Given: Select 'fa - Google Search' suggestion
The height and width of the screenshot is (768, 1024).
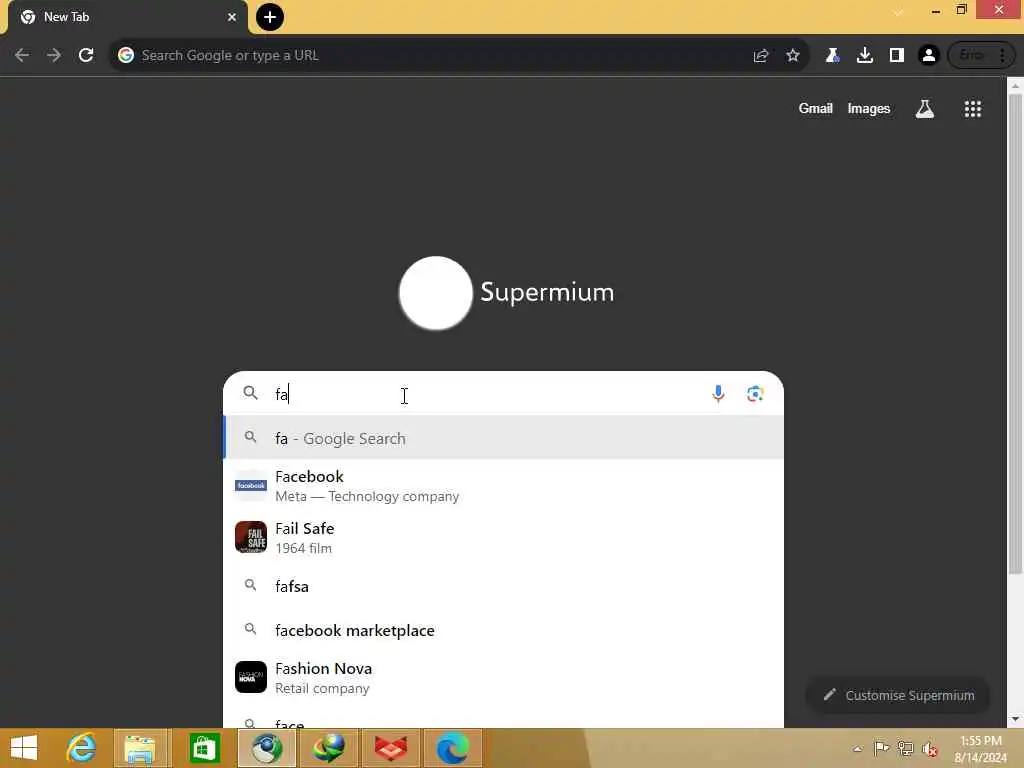Looking at the screenshot, I should (504, 438).
